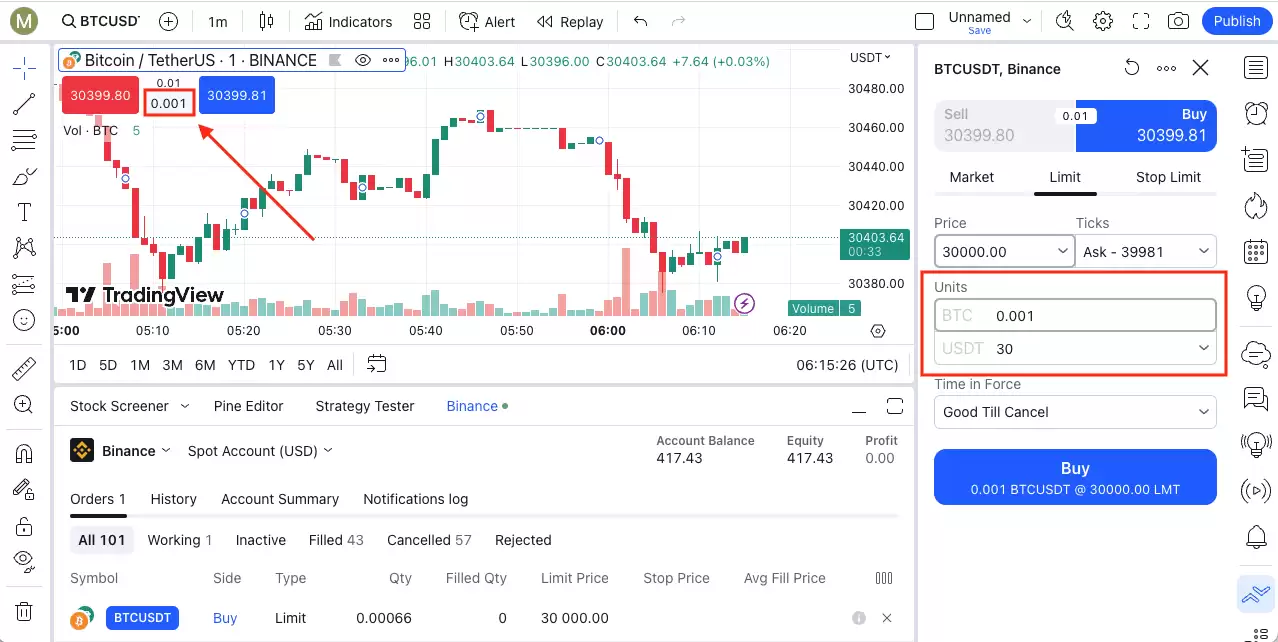Change the 1m time interval
The image size is (1278, 642).
[x=218, y=21]
